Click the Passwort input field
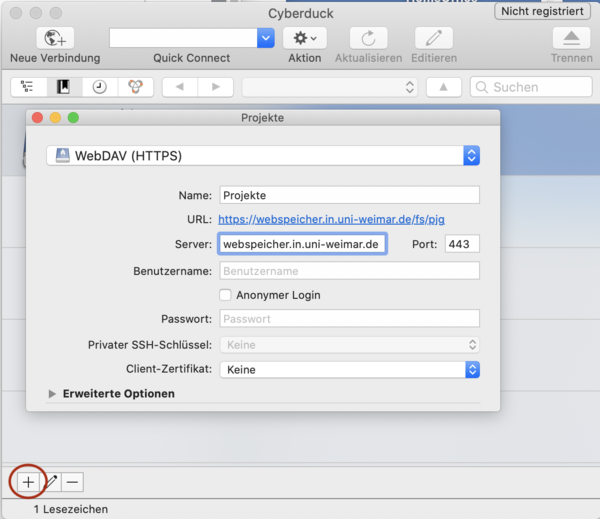Screen dimensions: 600x519 [x=349, y=318]
